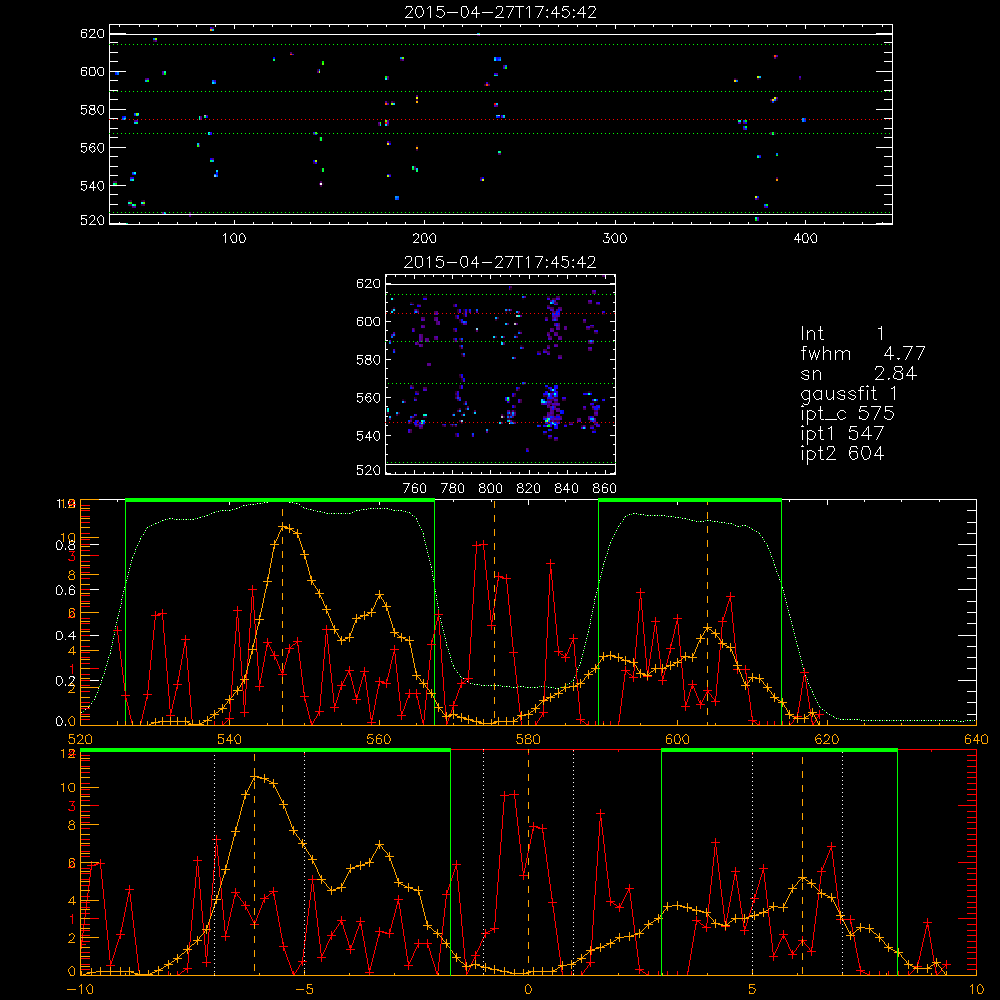Click the 'ipt2 604' line
This screenshot has width=1000, height=1000.
[842, 453]
